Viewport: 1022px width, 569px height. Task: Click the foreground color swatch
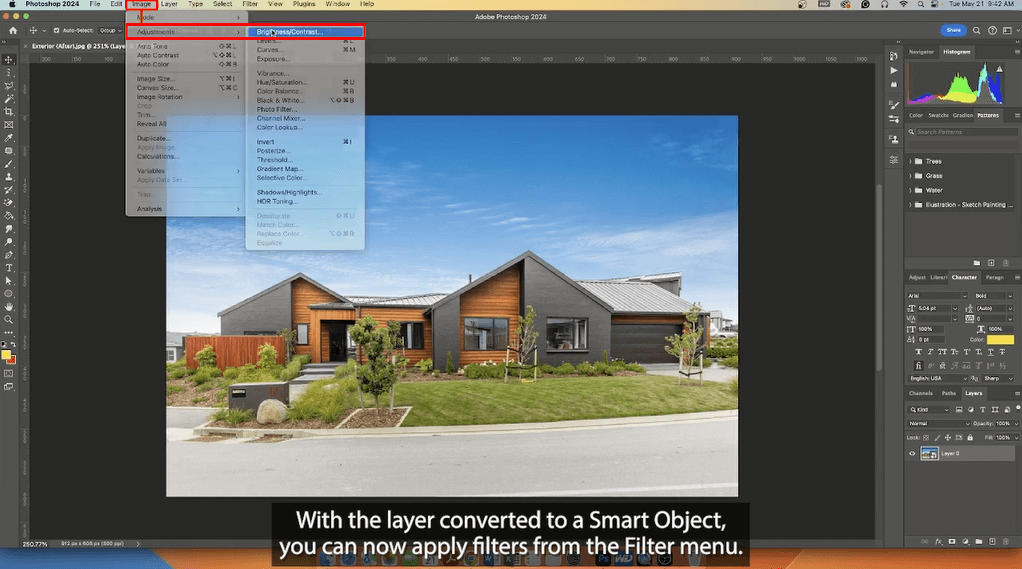click(6, 355)
